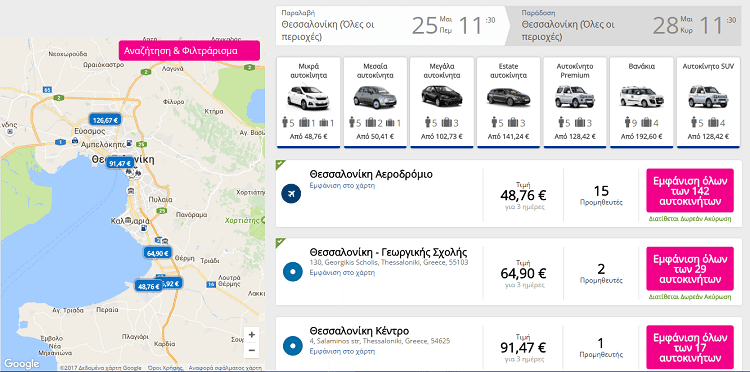This screenshot has height=372, width=750.
Task: Select the 48,76 € map price marker
Action: click(x=149, y=286)
